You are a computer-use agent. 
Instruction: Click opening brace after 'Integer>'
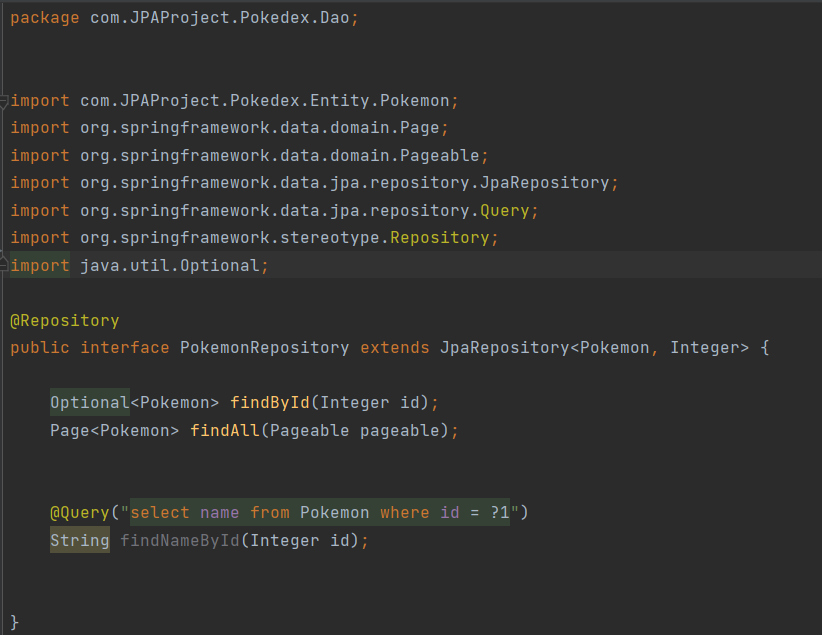765,348
